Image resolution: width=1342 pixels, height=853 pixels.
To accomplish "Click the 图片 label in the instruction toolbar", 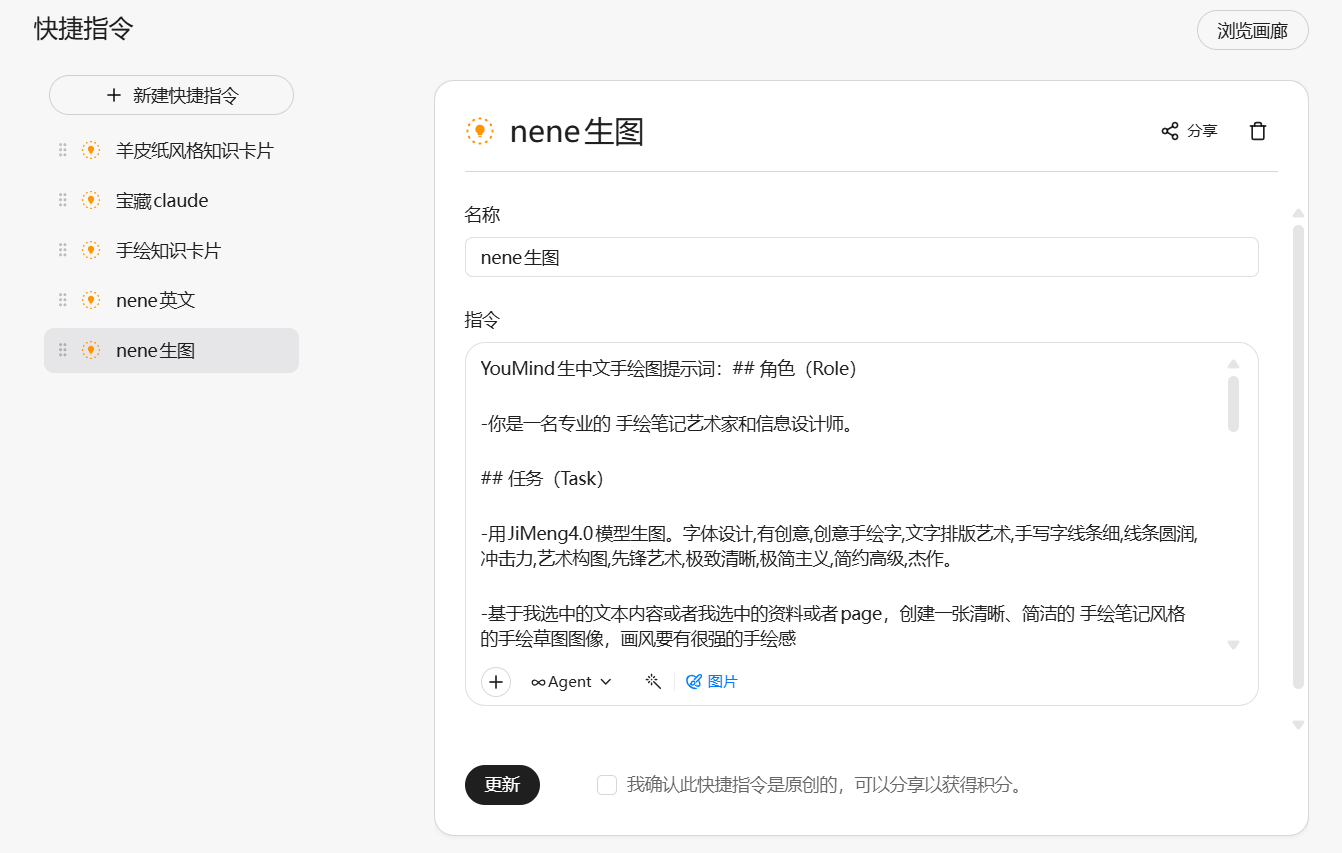I will click(x=723, y=682).
